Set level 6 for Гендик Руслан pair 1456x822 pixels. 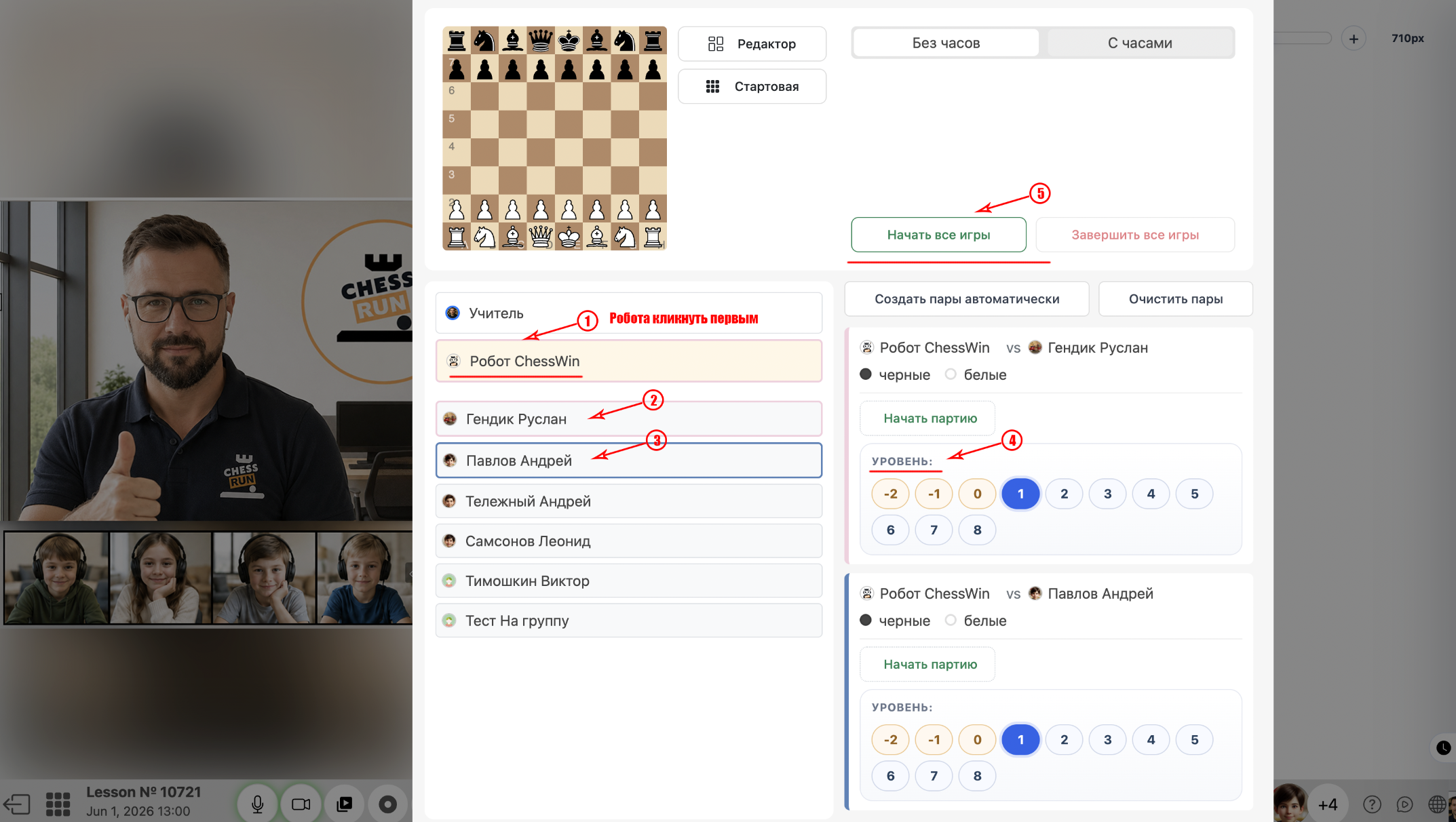(890, 530)
